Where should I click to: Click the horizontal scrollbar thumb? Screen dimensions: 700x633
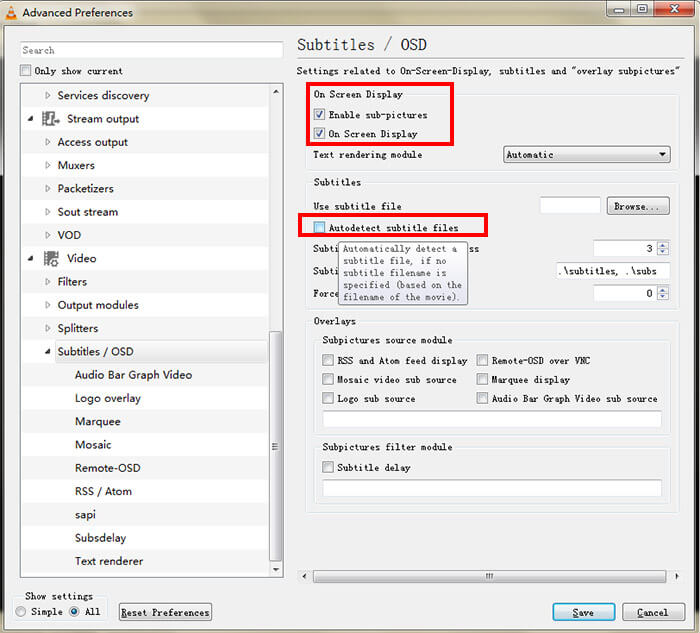click(490, 576)
